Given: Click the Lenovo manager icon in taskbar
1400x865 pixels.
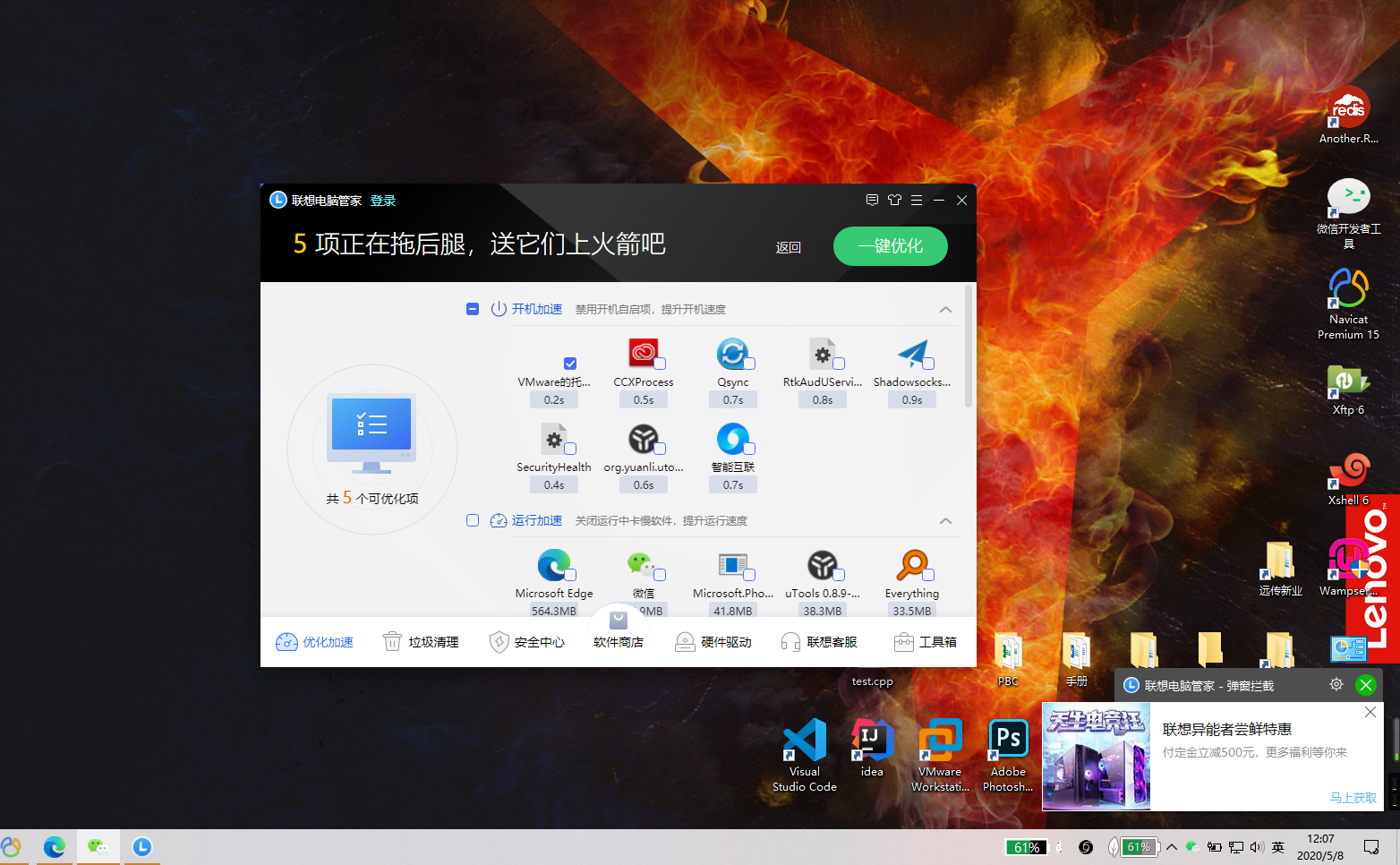Looking at the screenshot, I should click(x=141, y=847).
